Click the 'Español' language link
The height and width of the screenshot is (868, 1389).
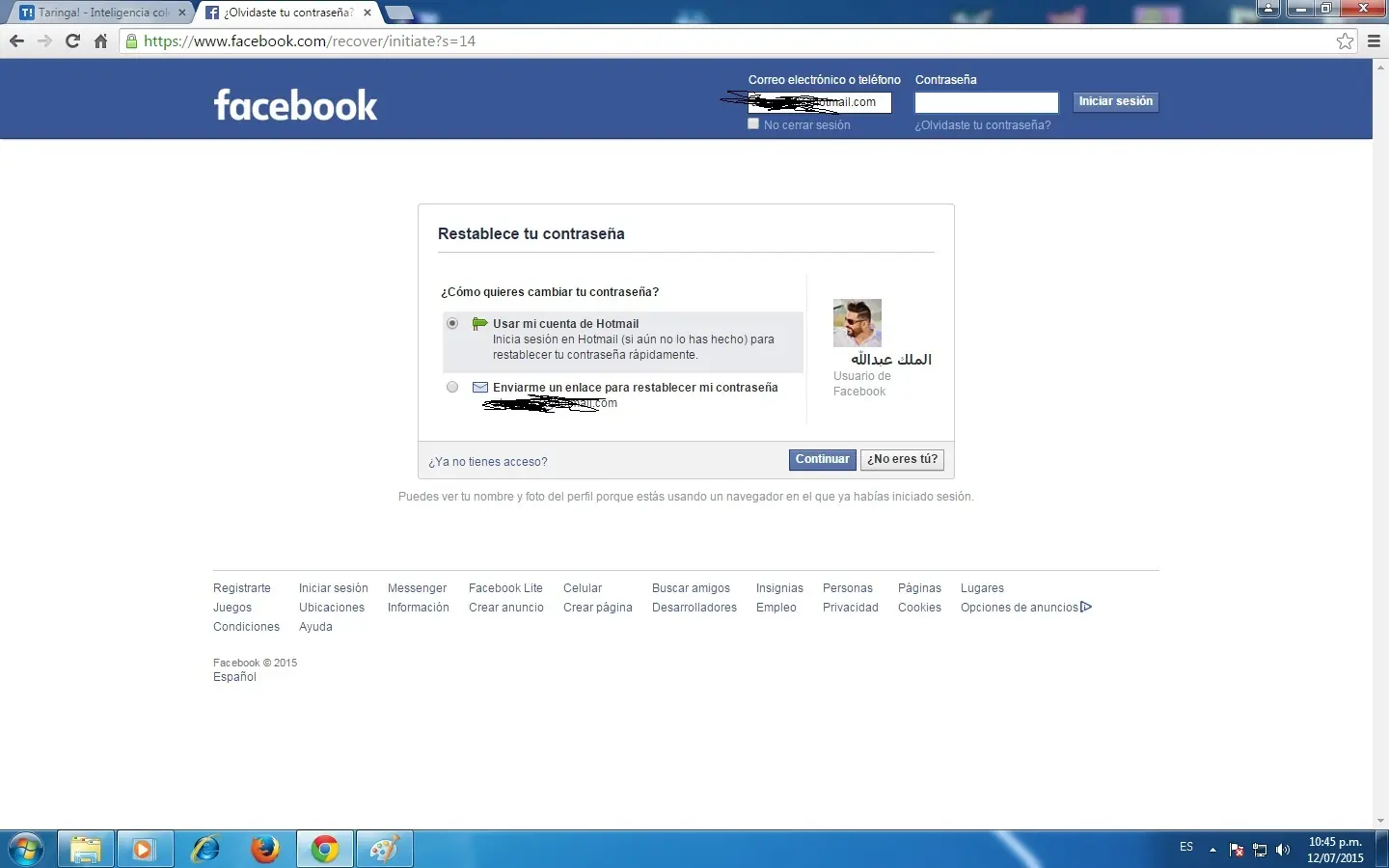coord(234,677)
